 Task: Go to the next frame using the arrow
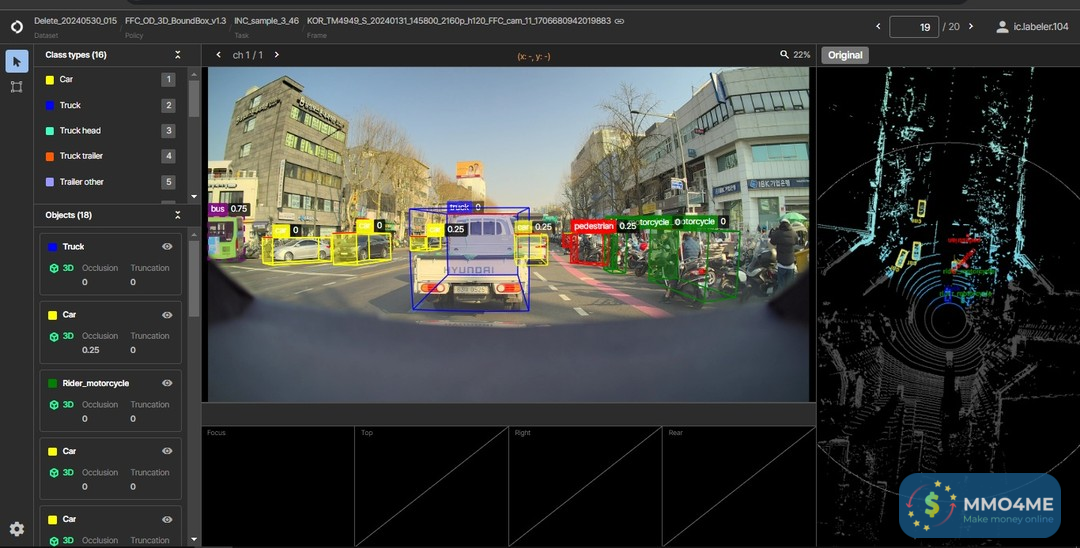970,27
